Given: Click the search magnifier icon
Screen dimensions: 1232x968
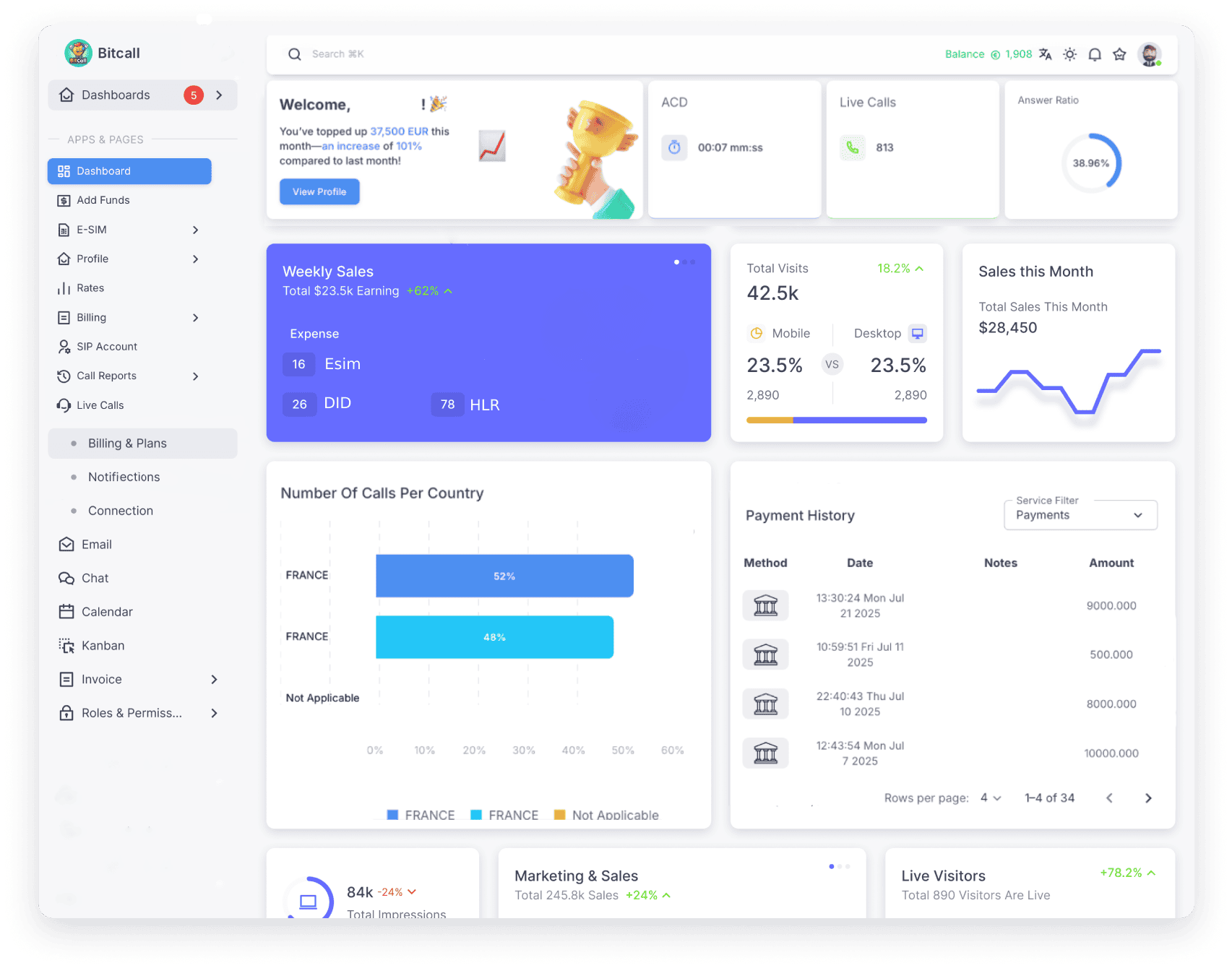Looking at the screenshot, I should [x=294, y=53].
